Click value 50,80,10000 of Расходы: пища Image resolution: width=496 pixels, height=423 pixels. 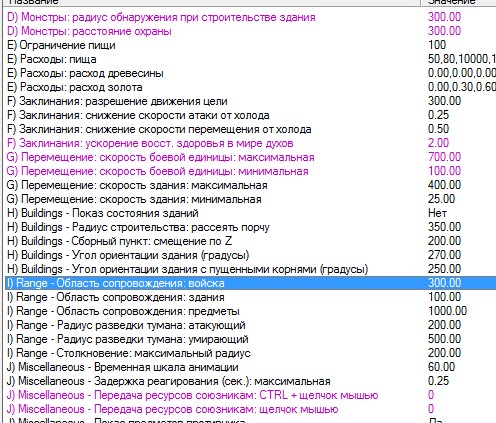coord(462,59)
